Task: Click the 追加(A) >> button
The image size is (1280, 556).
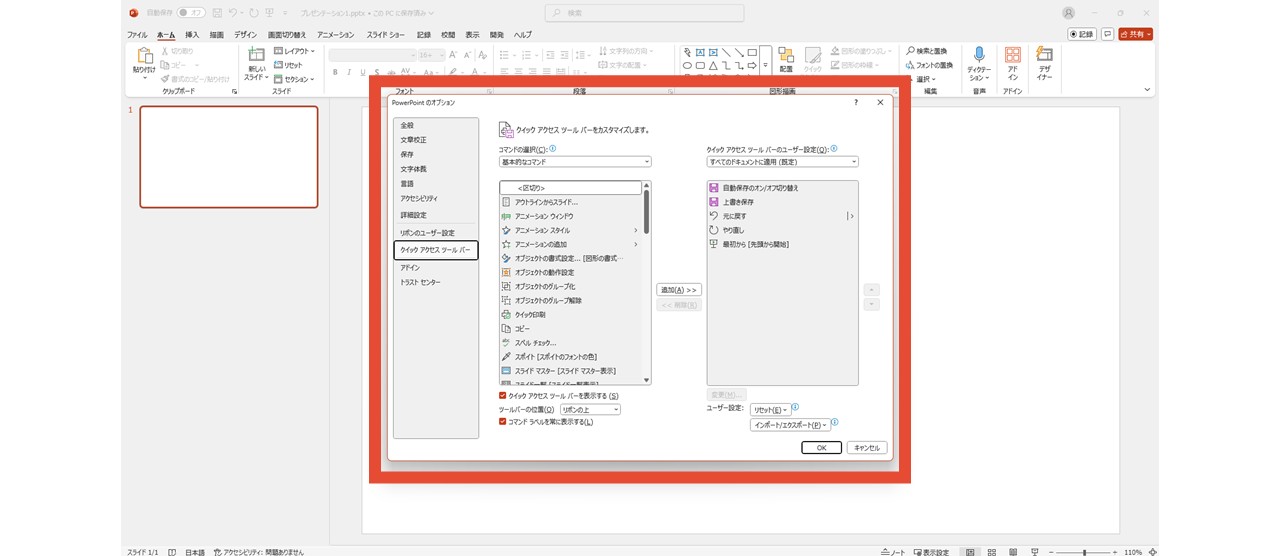Action: (679, 290)
